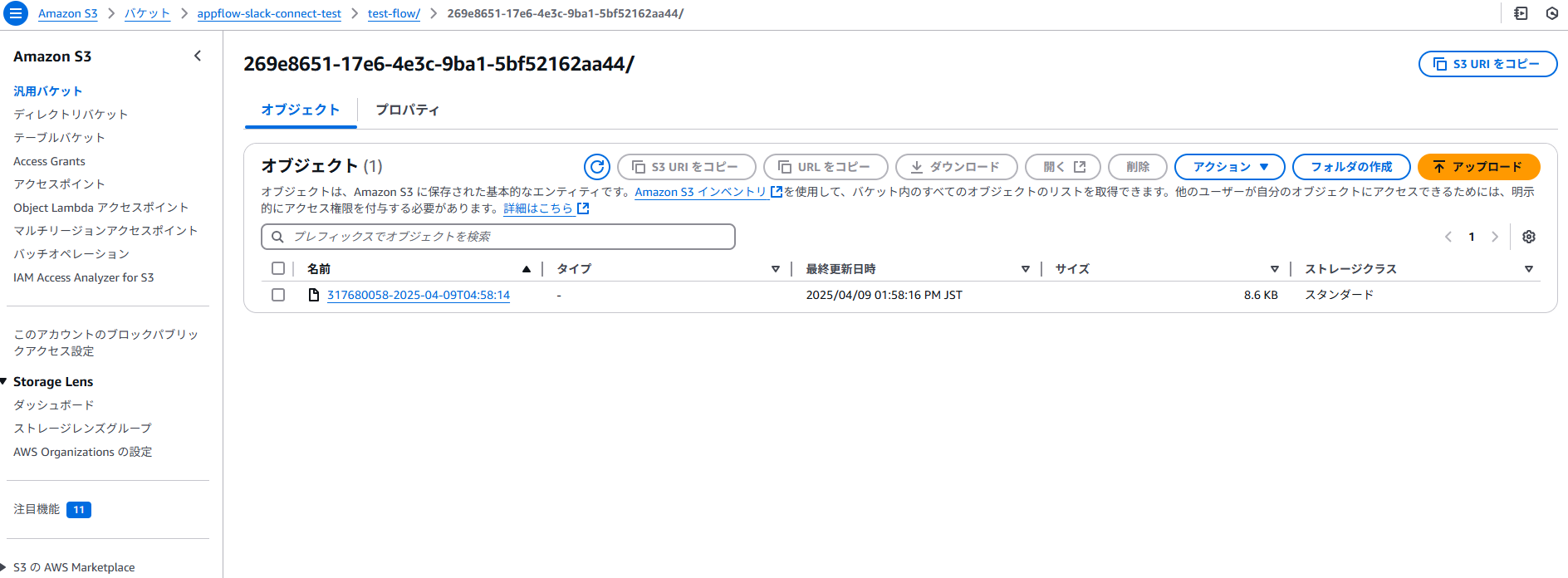This screenshot has height=578, width=1568.
Task: Click URL をコピー button
Action: point(826,167)
